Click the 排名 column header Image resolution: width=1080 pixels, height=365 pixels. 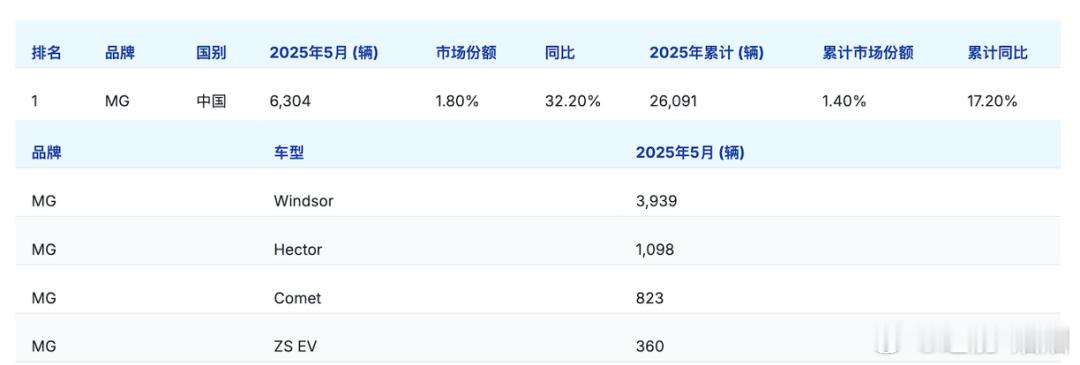(46, 53)
